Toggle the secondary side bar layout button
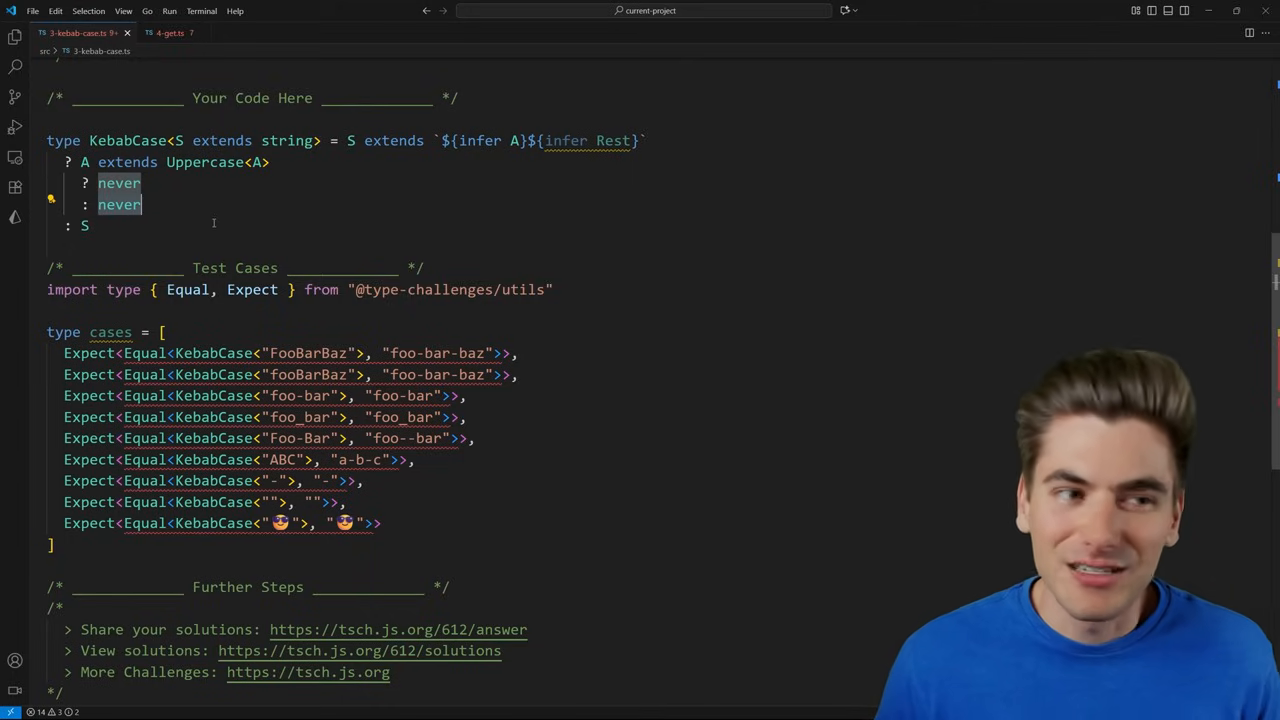Image resolution: width=1280 pixels, height=720 pixels. coord(1184,11)
